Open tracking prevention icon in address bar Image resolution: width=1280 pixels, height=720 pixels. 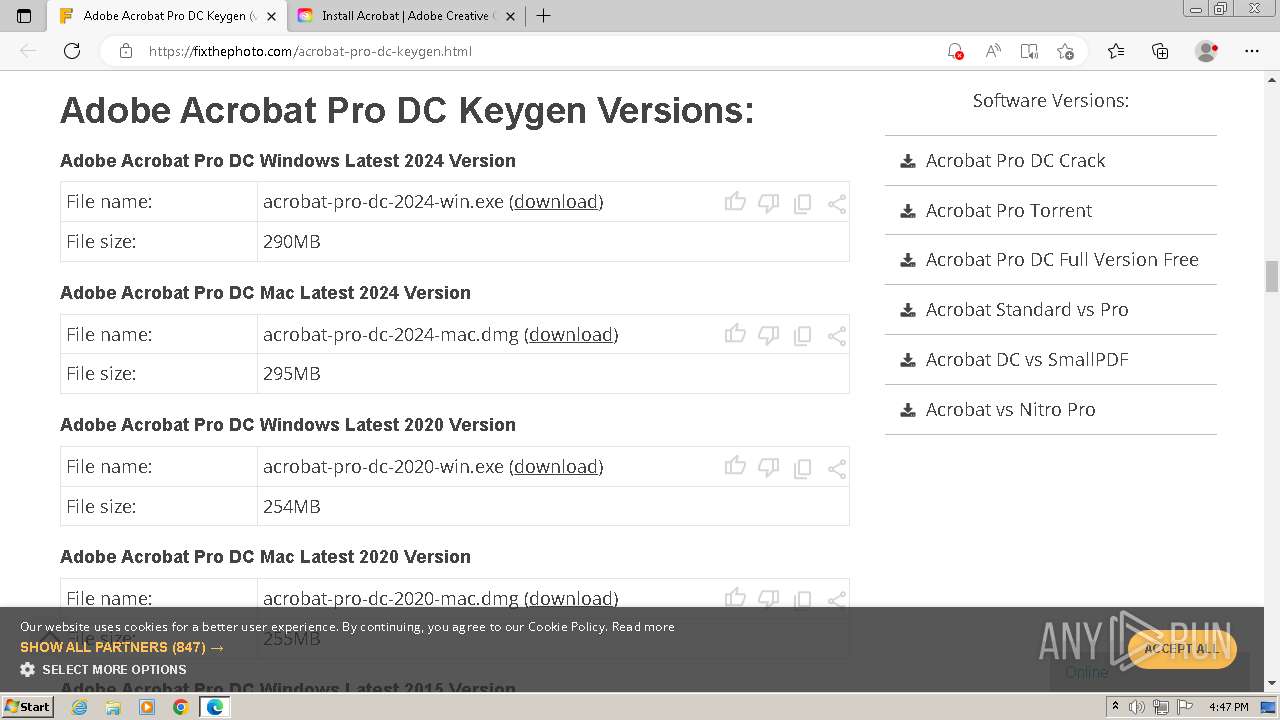[x=955, y=51]
